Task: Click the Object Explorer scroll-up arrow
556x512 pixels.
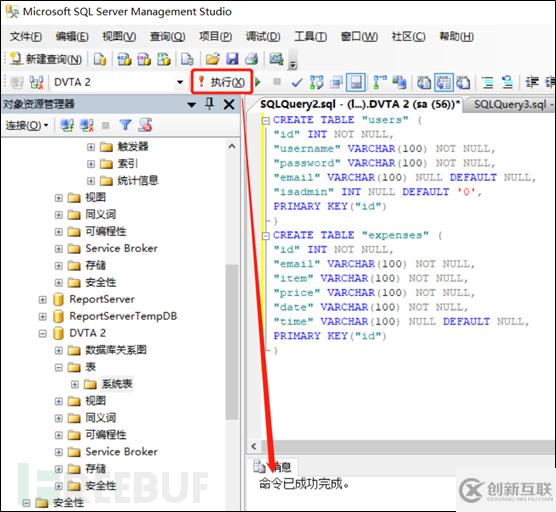Action: click(x=232, y=146)
